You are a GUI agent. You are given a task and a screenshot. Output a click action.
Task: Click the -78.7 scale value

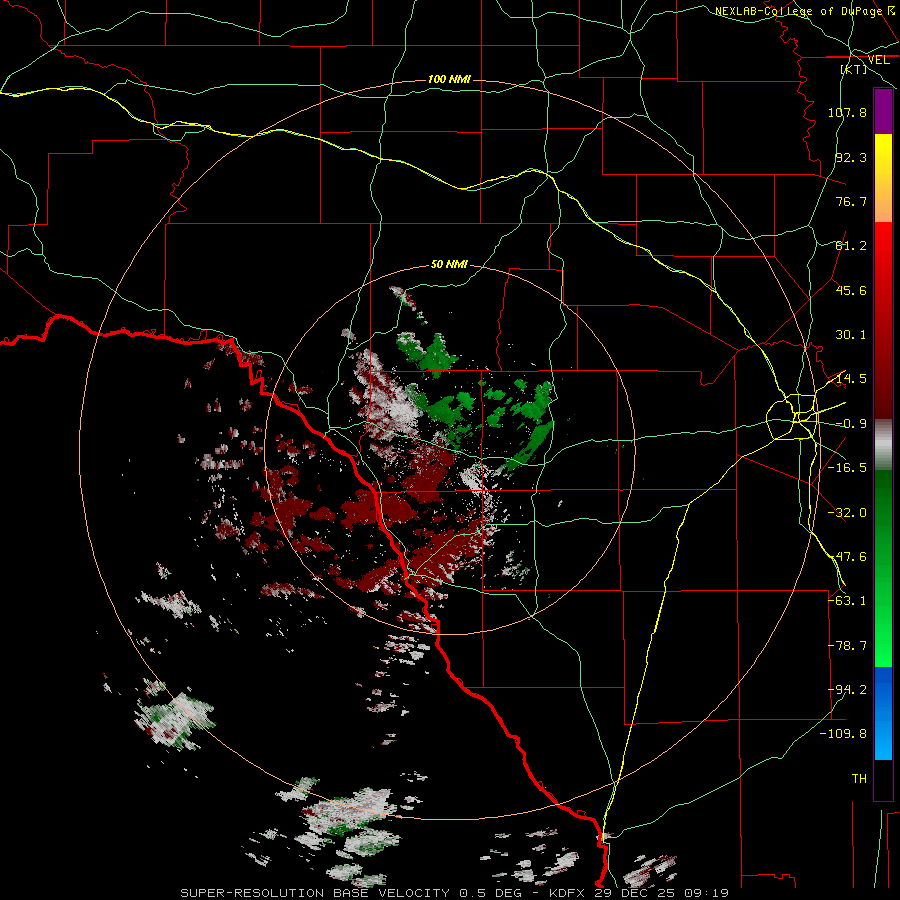point(847,646)
